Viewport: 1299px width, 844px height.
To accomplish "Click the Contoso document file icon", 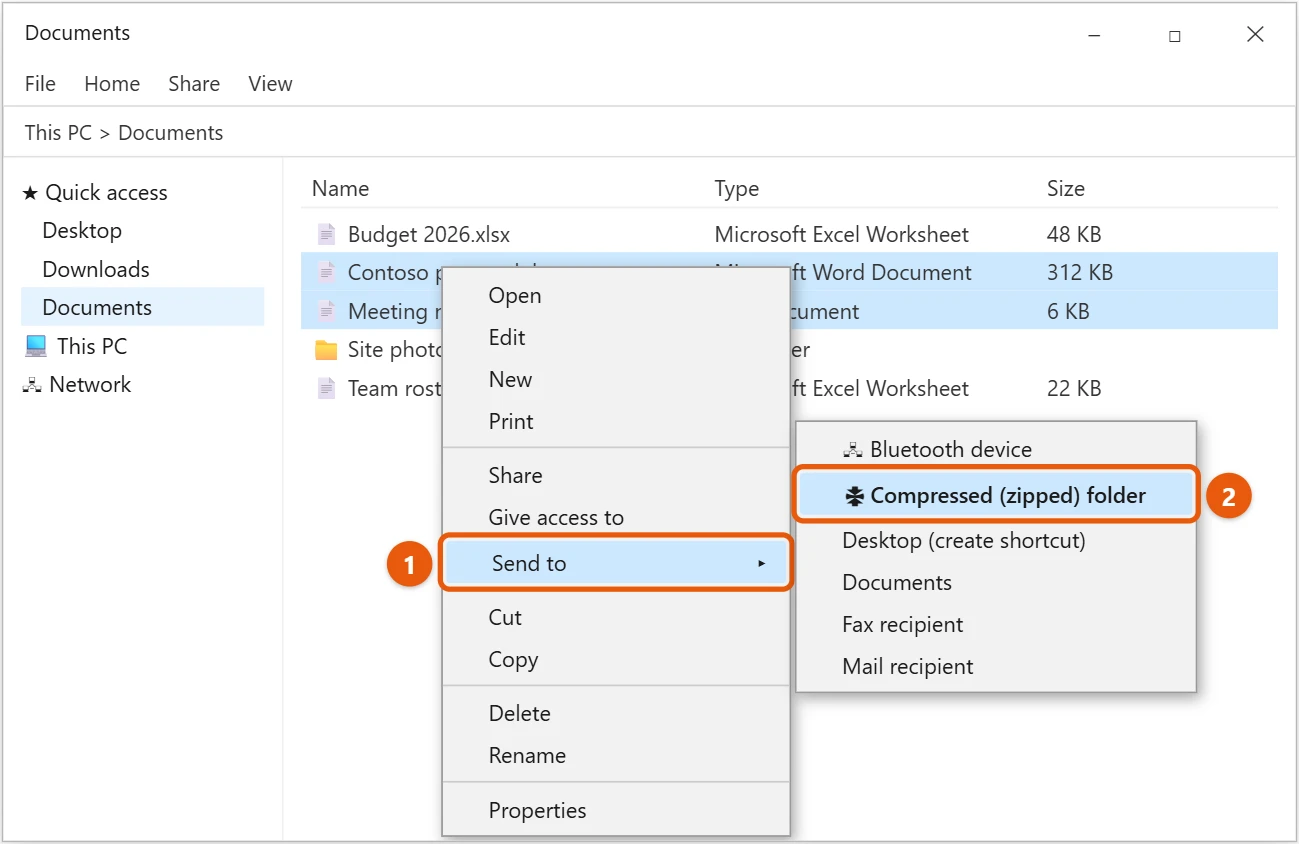I will coord(326,272).
